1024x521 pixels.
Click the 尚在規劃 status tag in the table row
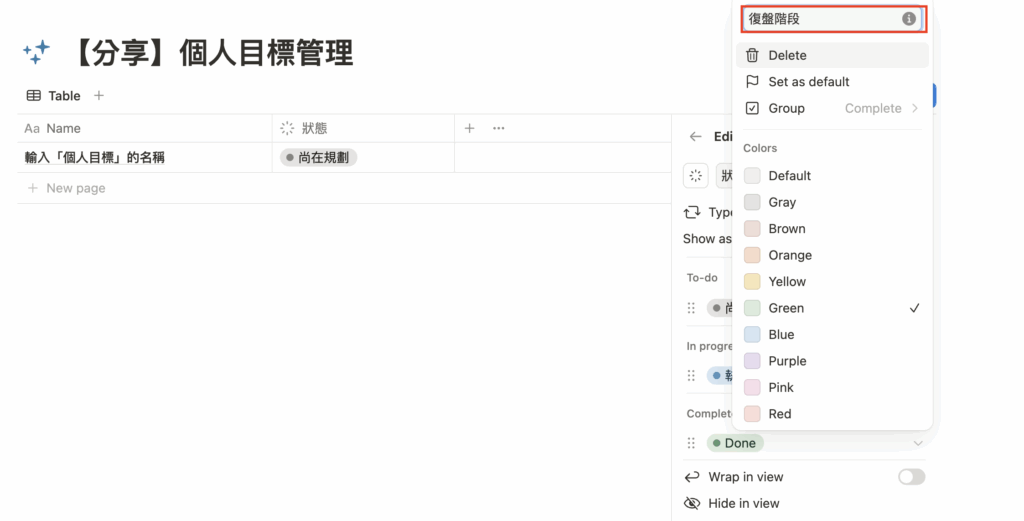pyautogui.click(x=318, y=157)
